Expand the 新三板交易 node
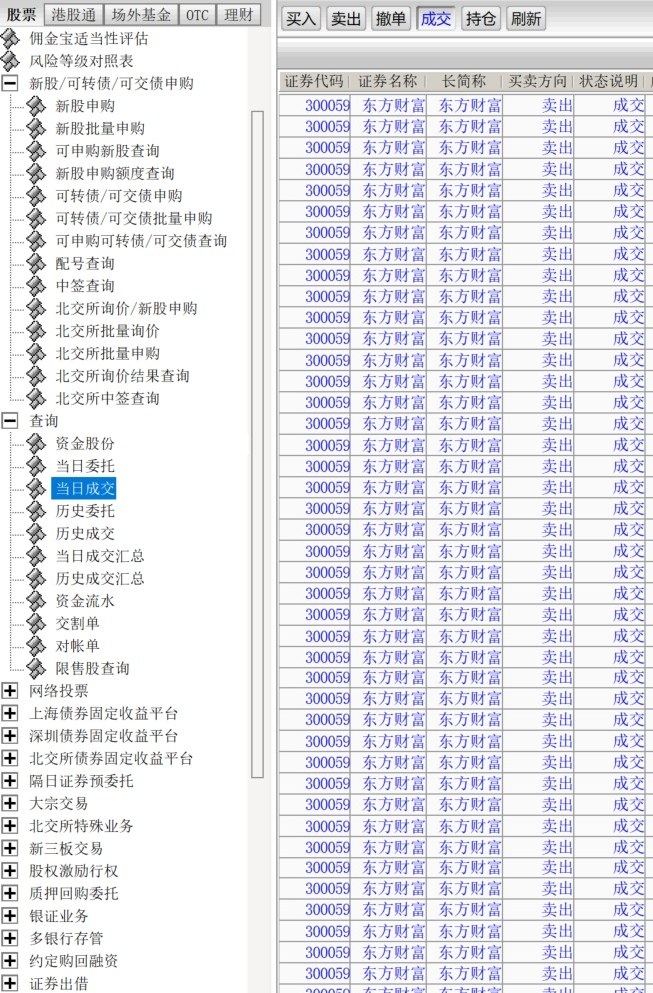 10,849
